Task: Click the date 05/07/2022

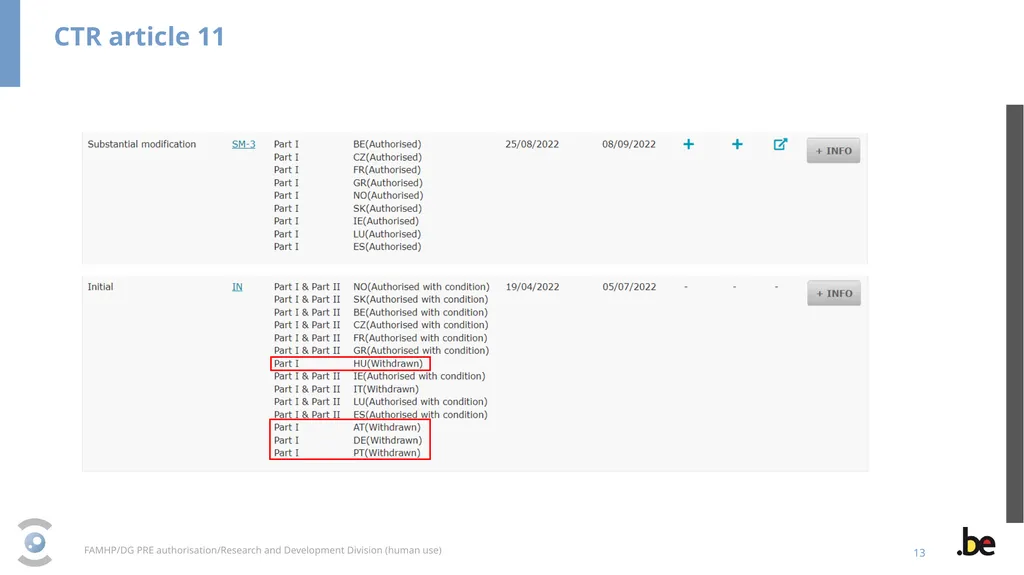Action: click(629, 287)
